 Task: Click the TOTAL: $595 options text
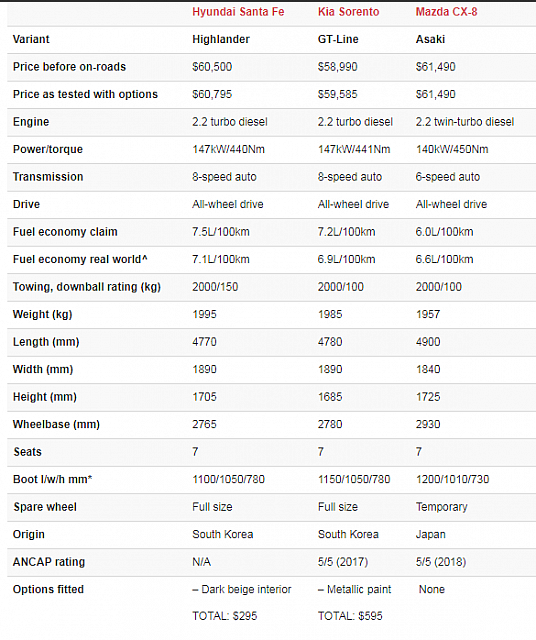click(x=350, y=616)
